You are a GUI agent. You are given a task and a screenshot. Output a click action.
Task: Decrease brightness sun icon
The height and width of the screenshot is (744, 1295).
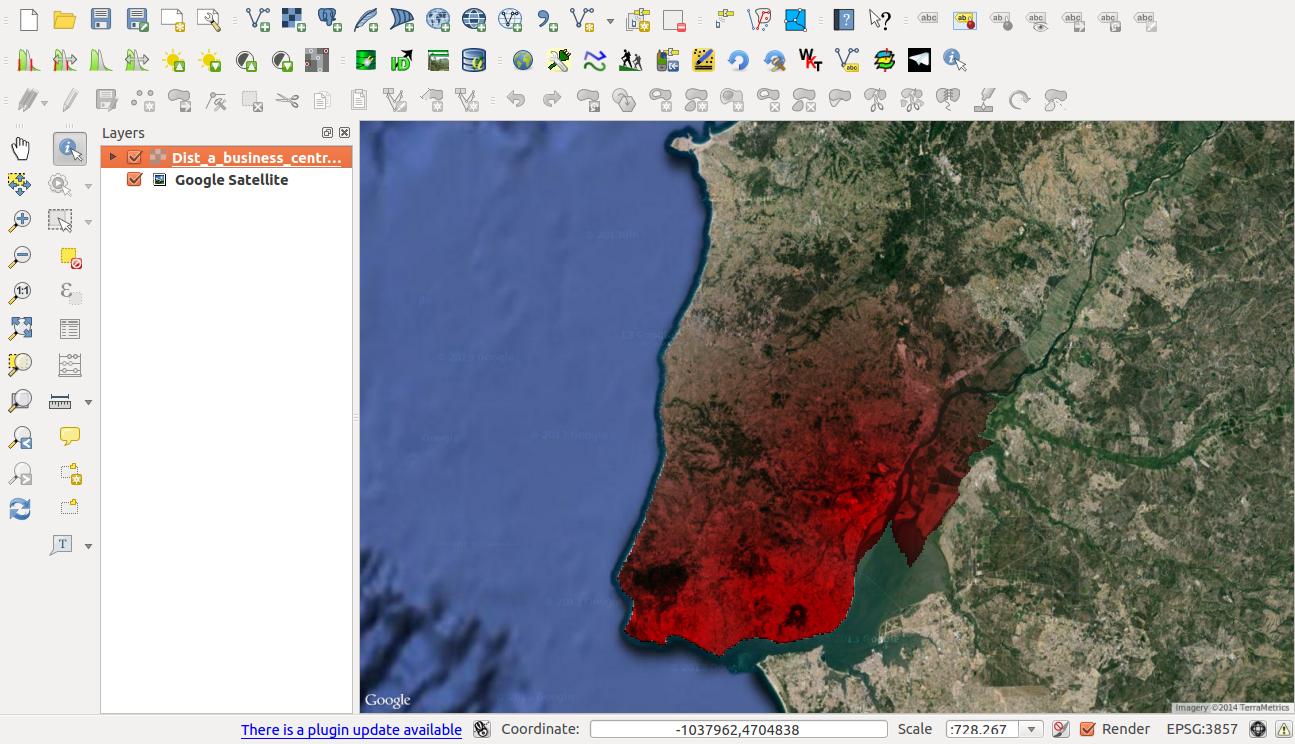click(x=210, y=61)
